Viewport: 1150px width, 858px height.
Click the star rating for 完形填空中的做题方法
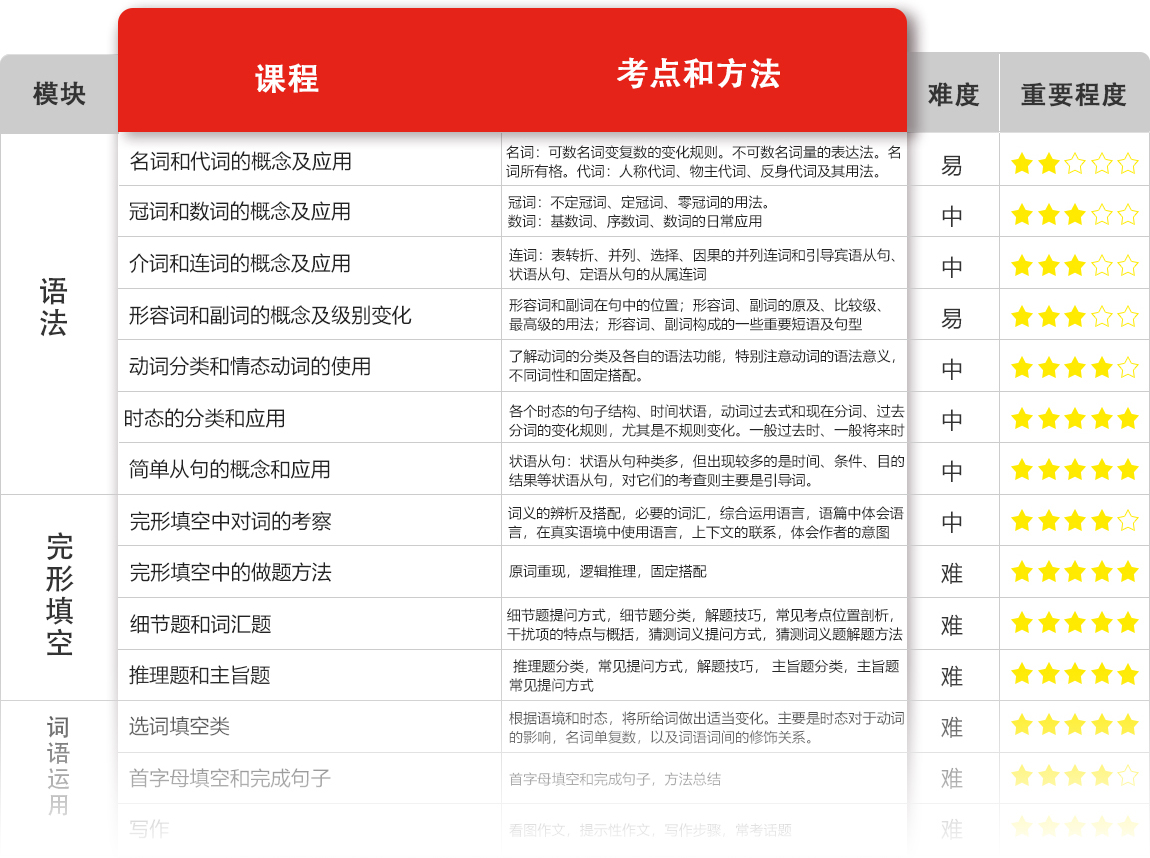pyautogui.click(x=1074, y=571)
